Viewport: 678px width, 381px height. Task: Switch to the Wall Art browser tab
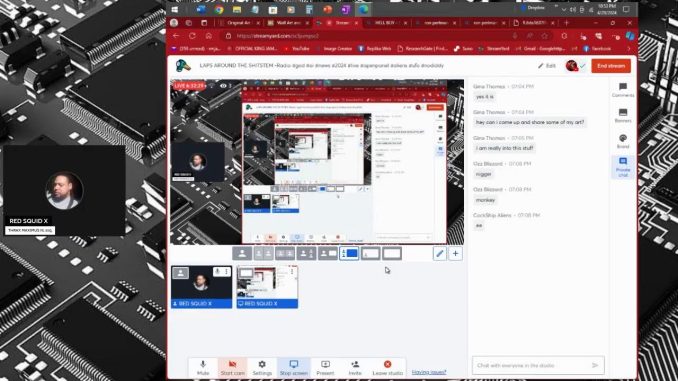pos(288,22)
